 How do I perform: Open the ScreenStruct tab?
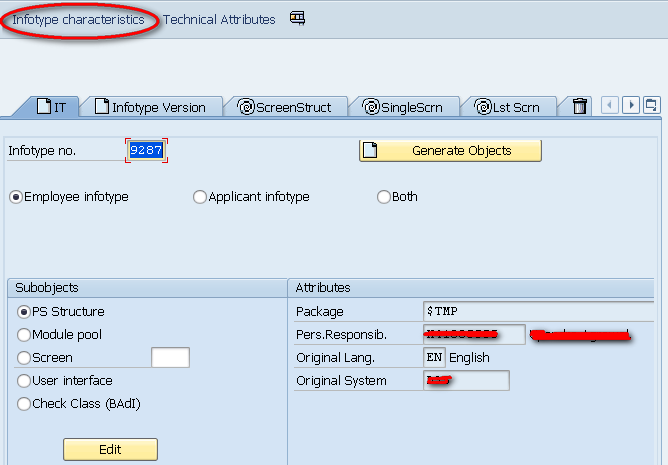tap(285, 107)
